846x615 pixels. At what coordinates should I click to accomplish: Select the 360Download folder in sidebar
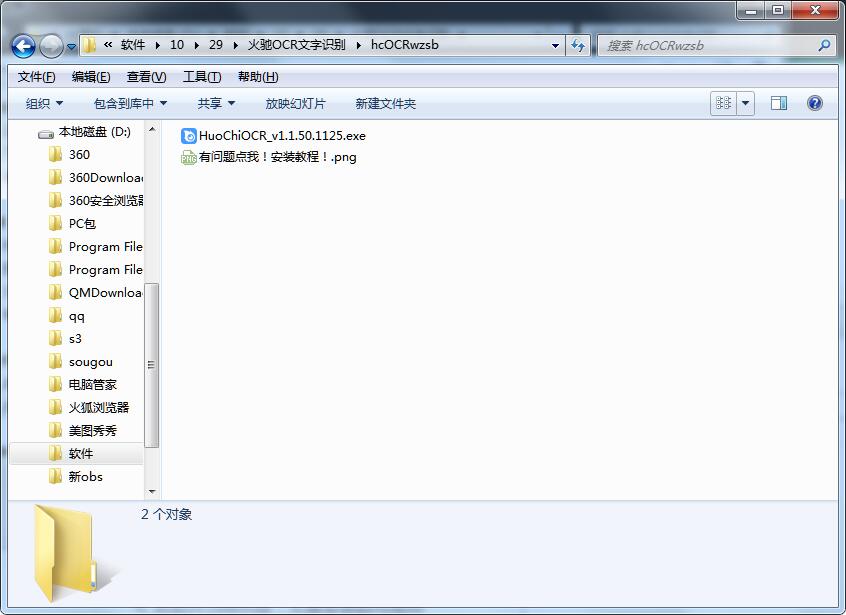[106, 178]
